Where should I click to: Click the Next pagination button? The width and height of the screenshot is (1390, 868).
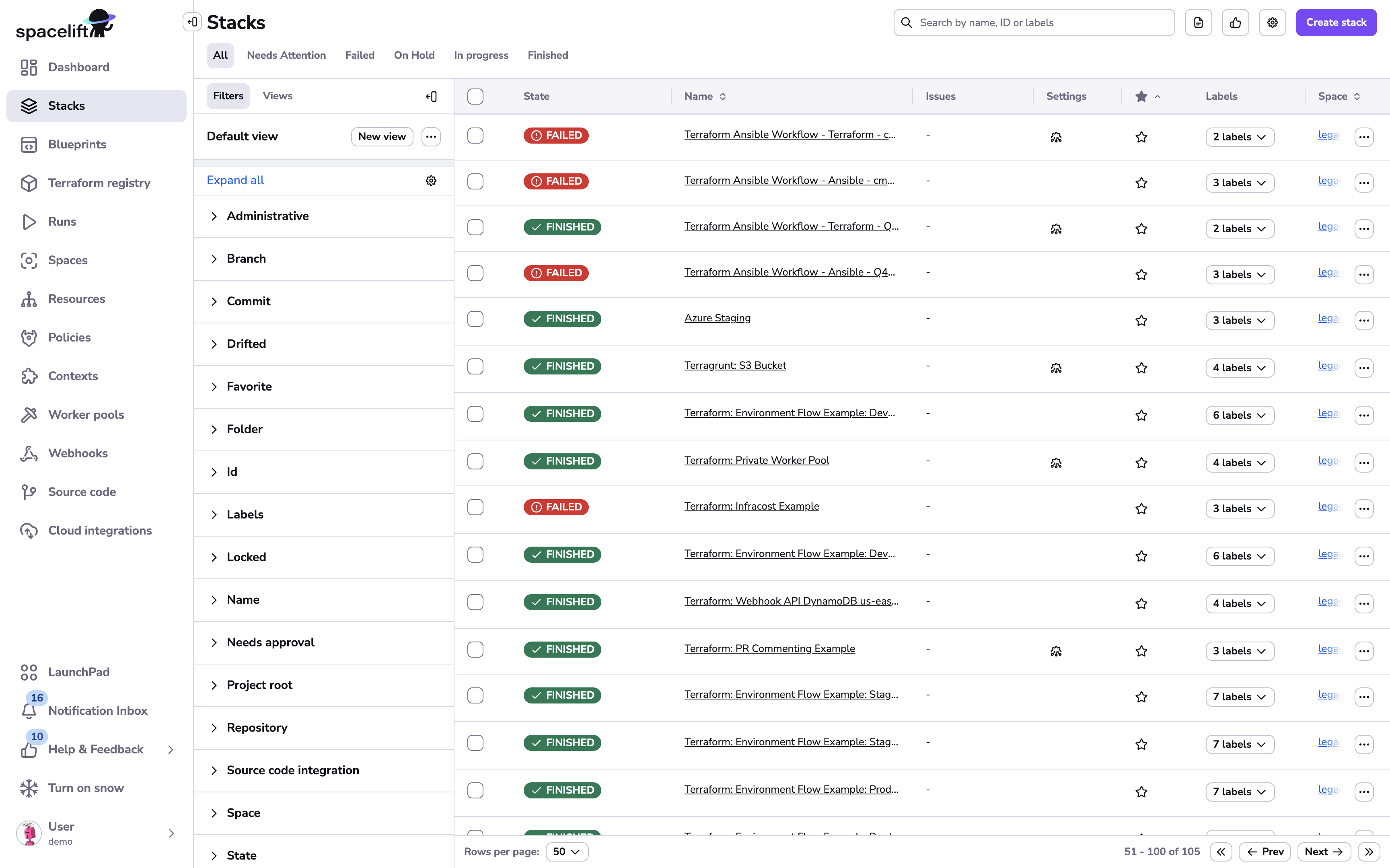click(x=1323, y=852)
